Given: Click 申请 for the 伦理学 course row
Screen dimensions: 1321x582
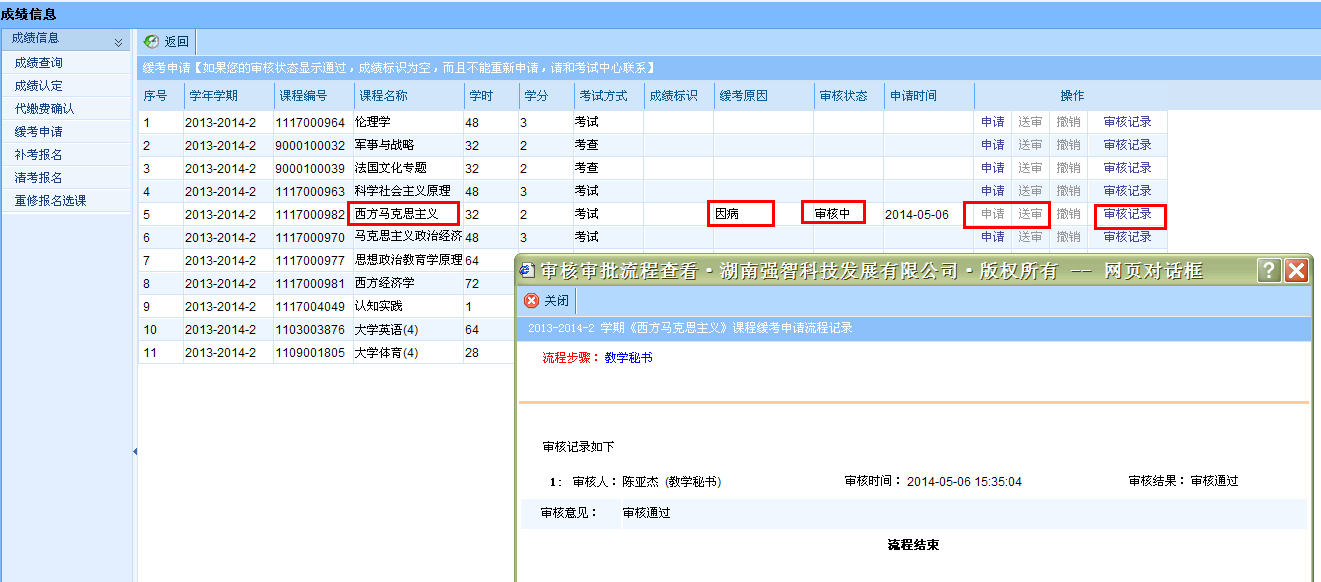Looking at the screenshot, I should pyautogui.click(x=992, y=122).
